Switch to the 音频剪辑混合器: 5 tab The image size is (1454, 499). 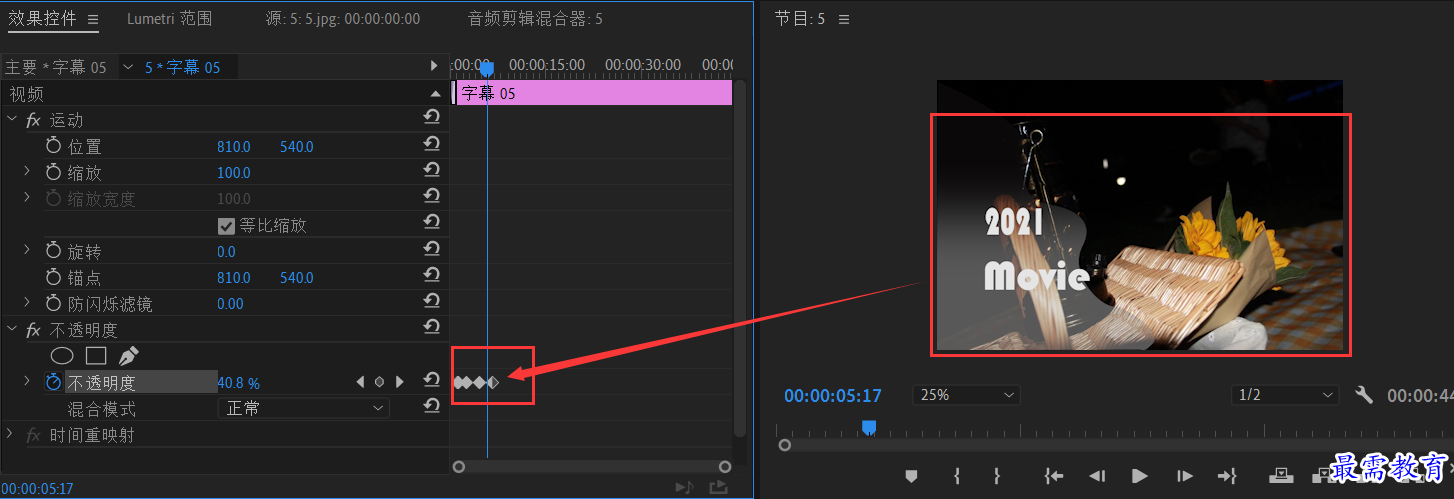point(535,19)
